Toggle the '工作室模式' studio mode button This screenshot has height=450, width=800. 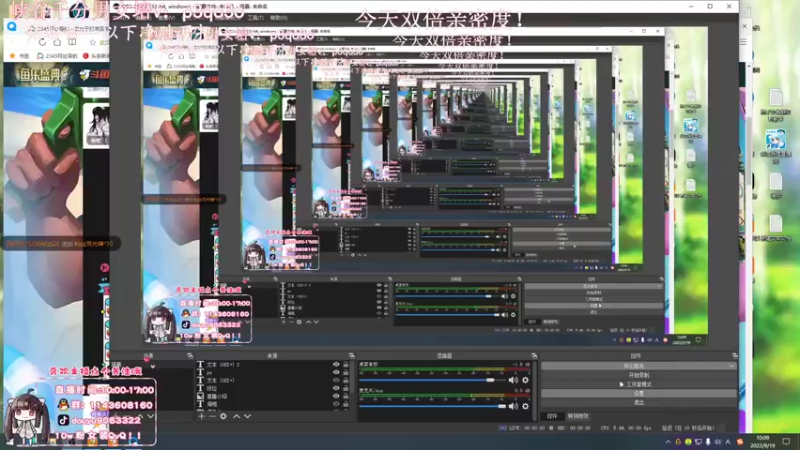(639, 384)
